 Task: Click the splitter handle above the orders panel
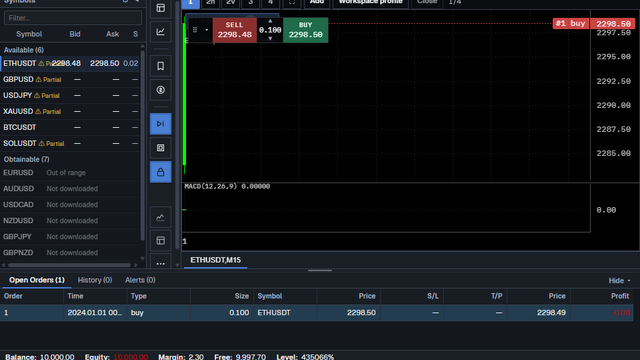point(320,270)
